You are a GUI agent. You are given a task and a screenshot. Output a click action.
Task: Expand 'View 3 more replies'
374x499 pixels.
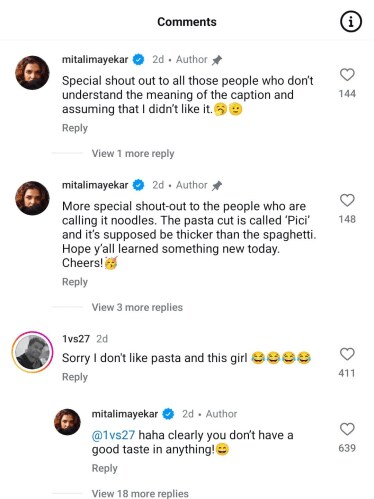(137, 307)
